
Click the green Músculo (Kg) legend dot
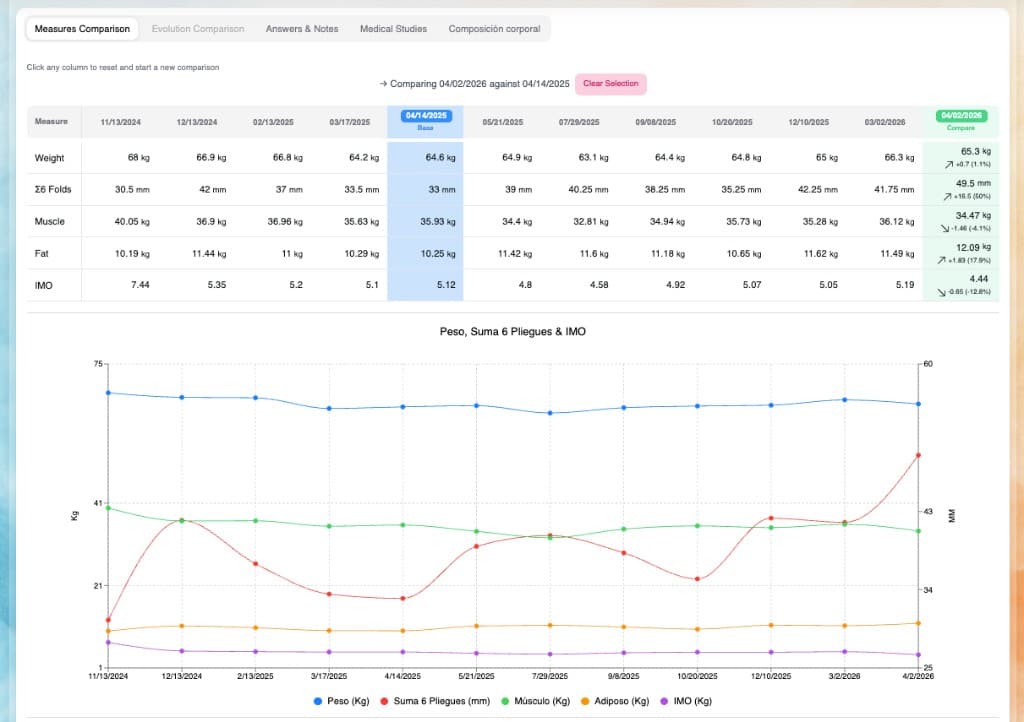[507, 701]
